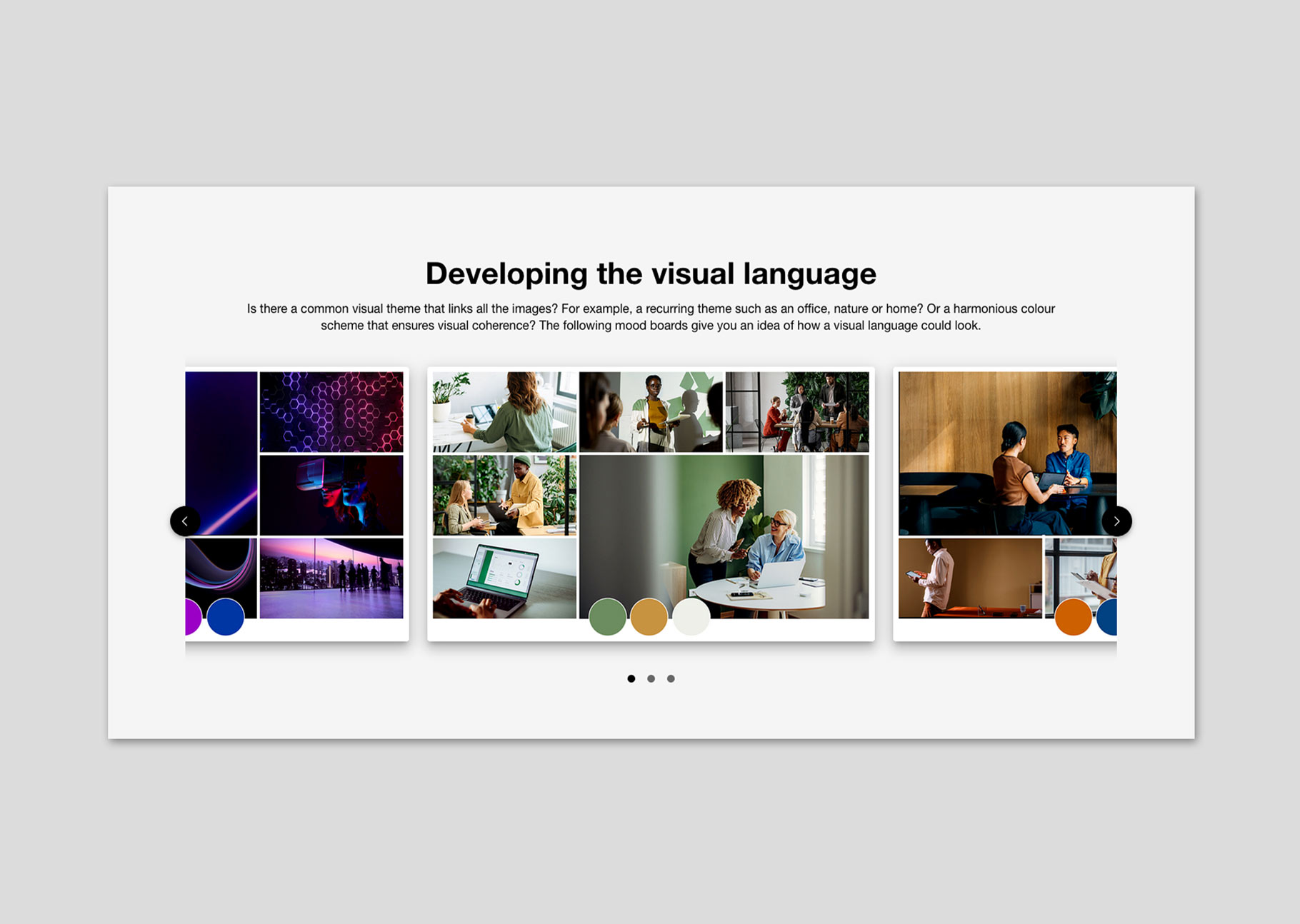This screenshot has height=924, width=1300.
Task: Click the off-white color swatch circle
Action: tap(691, 617)
